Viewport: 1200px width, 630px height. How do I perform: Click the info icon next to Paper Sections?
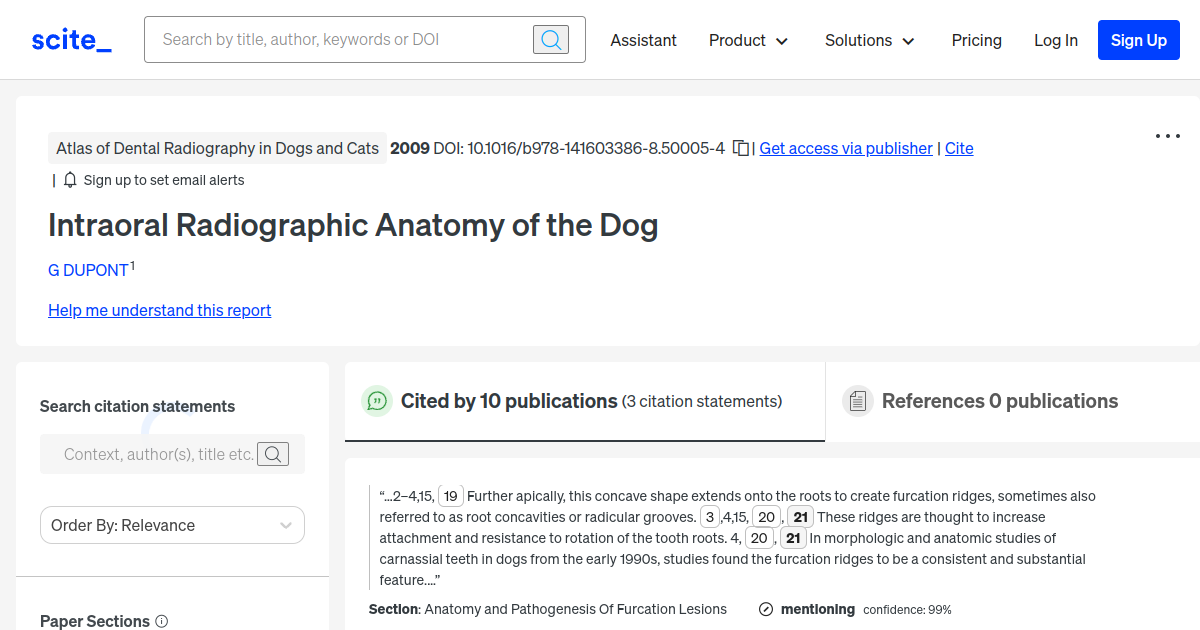pyautogui.click(x=163, y=621)
